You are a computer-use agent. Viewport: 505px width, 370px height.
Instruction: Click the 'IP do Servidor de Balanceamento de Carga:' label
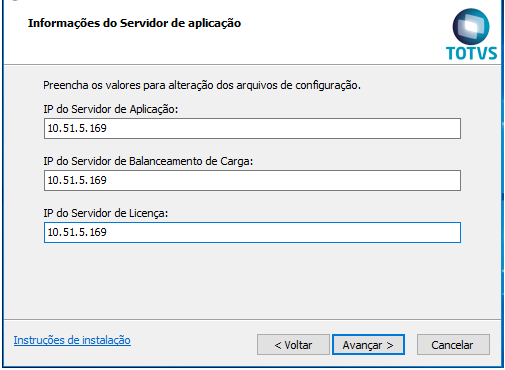click(x=148, y=161)
